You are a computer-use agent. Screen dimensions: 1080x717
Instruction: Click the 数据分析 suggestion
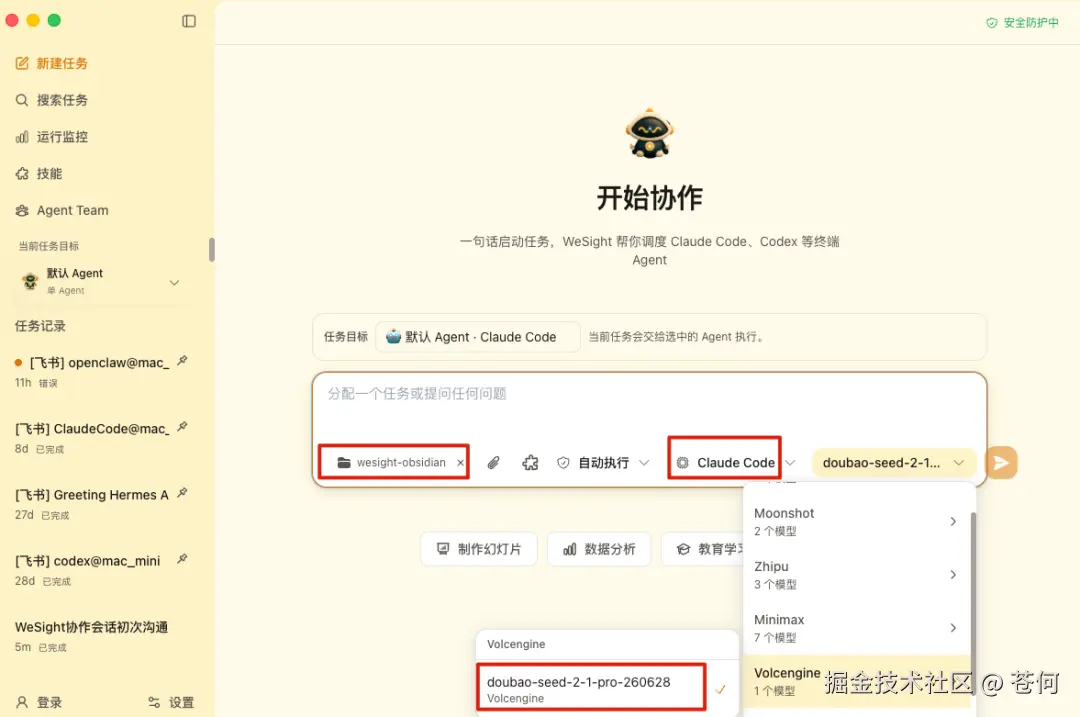click(x=599, y=549)
